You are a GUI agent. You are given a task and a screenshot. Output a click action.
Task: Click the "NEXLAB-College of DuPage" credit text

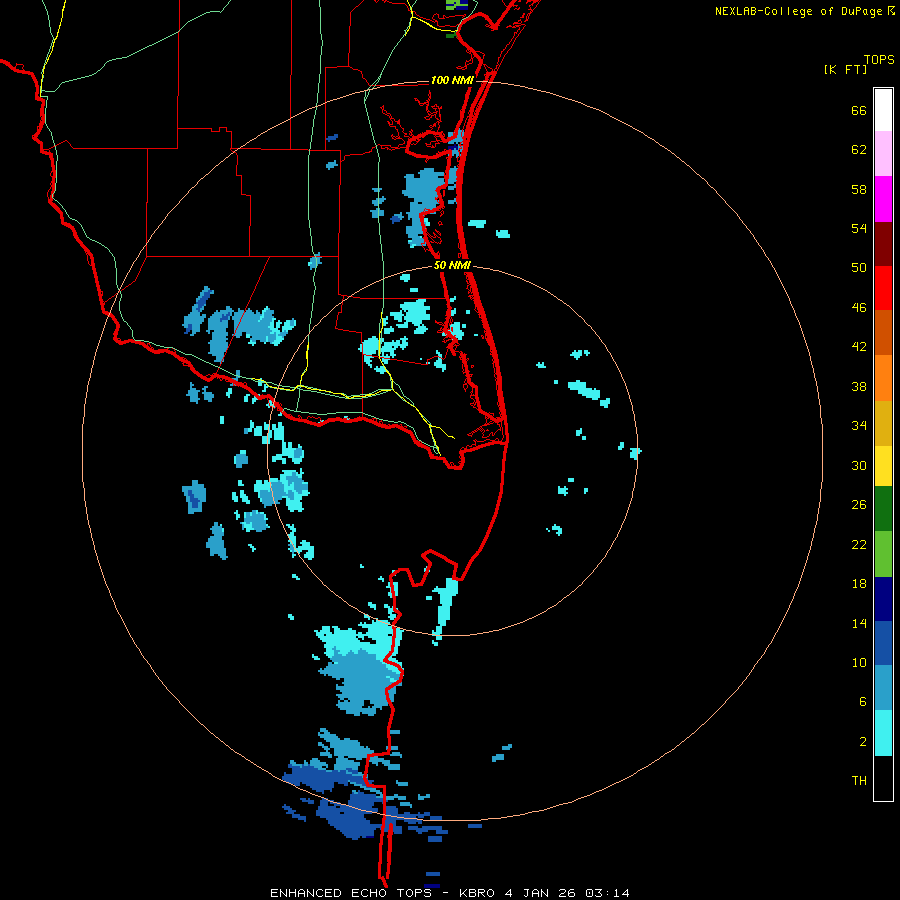798,11
